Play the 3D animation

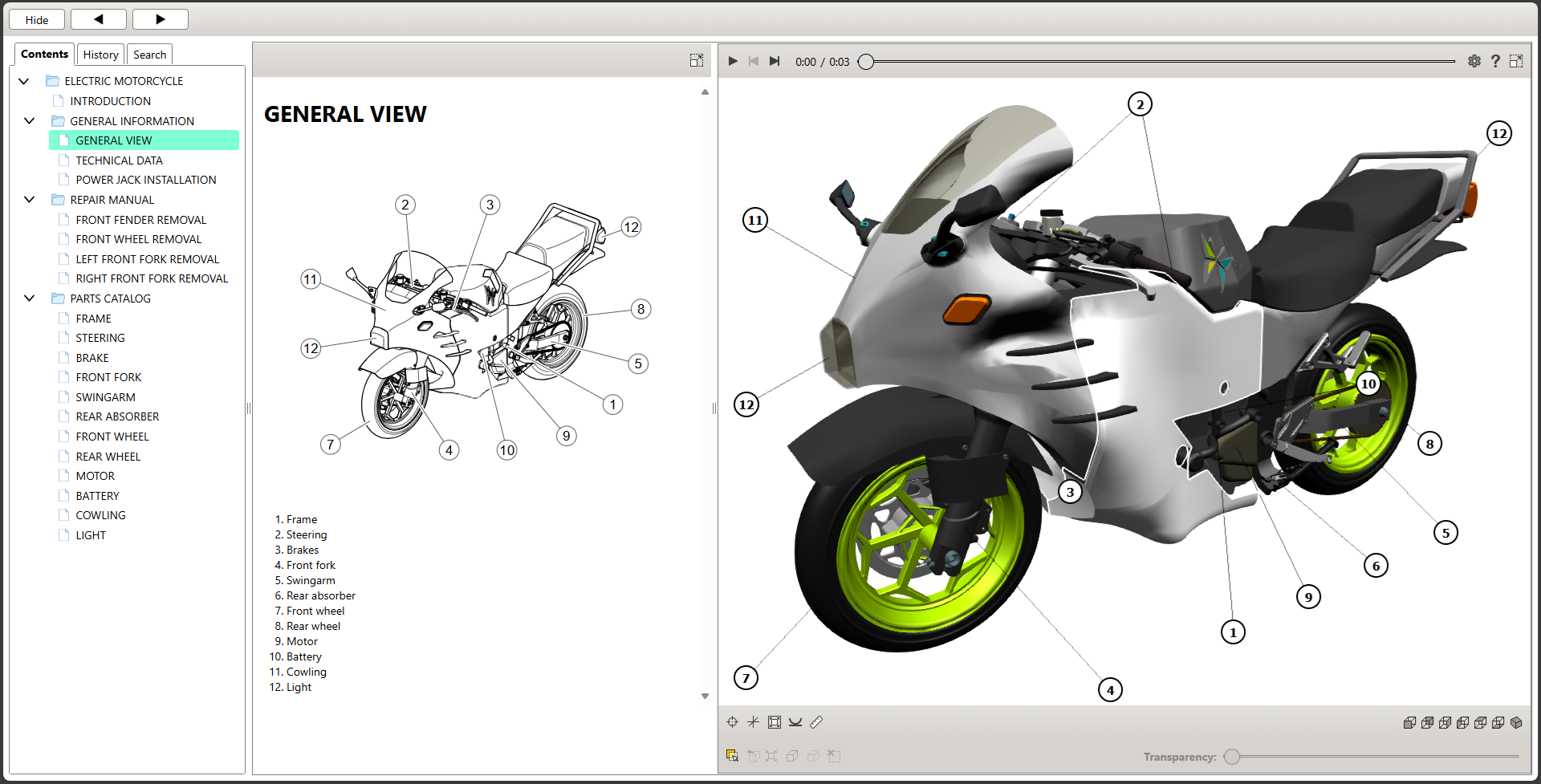732,61
